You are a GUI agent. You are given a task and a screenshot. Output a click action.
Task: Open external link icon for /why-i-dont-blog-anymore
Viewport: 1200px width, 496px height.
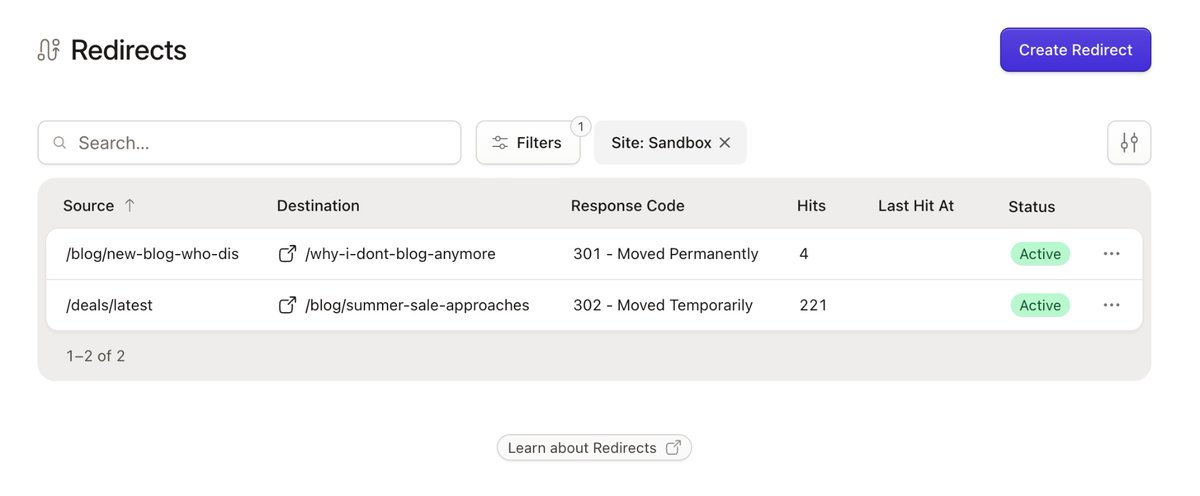point(287,254)
